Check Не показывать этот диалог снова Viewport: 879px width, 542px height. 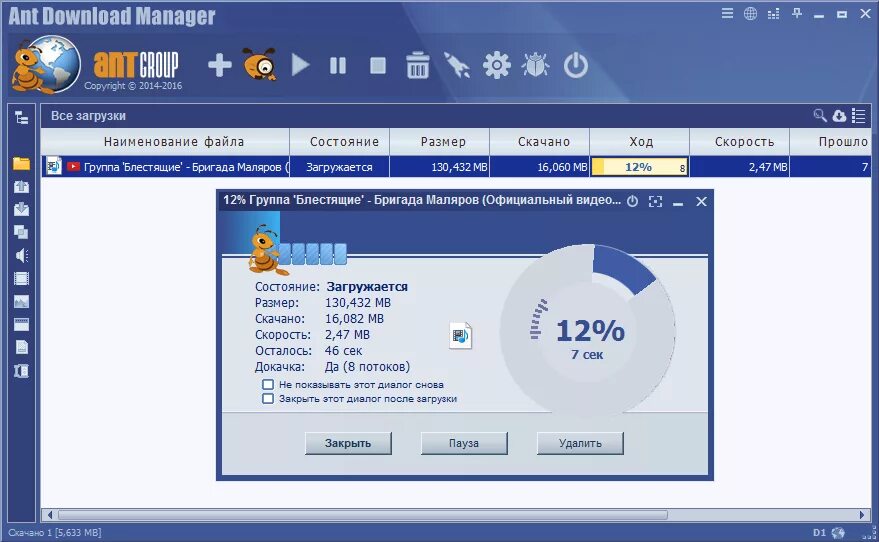click(268, 385)
